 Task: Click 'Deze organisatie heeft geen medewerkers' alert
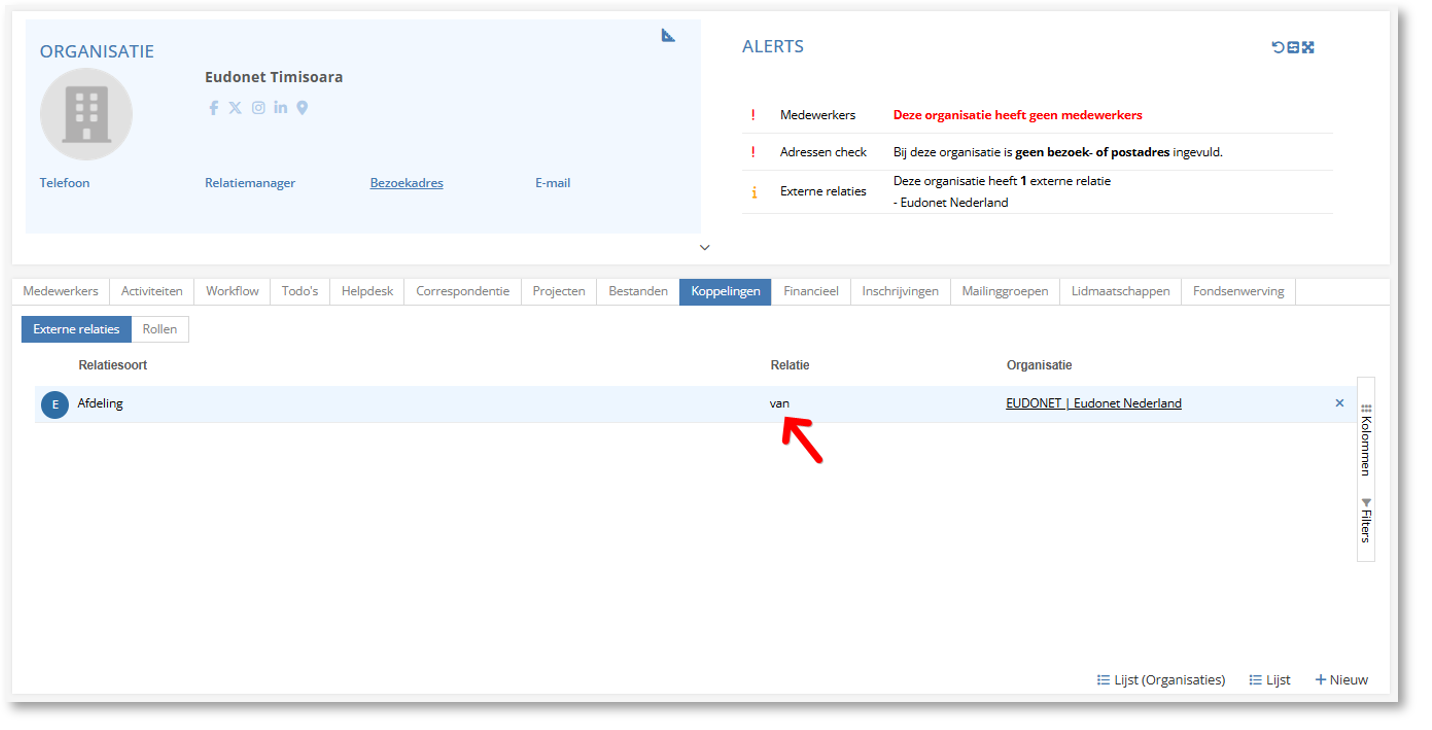(1018, 115)
